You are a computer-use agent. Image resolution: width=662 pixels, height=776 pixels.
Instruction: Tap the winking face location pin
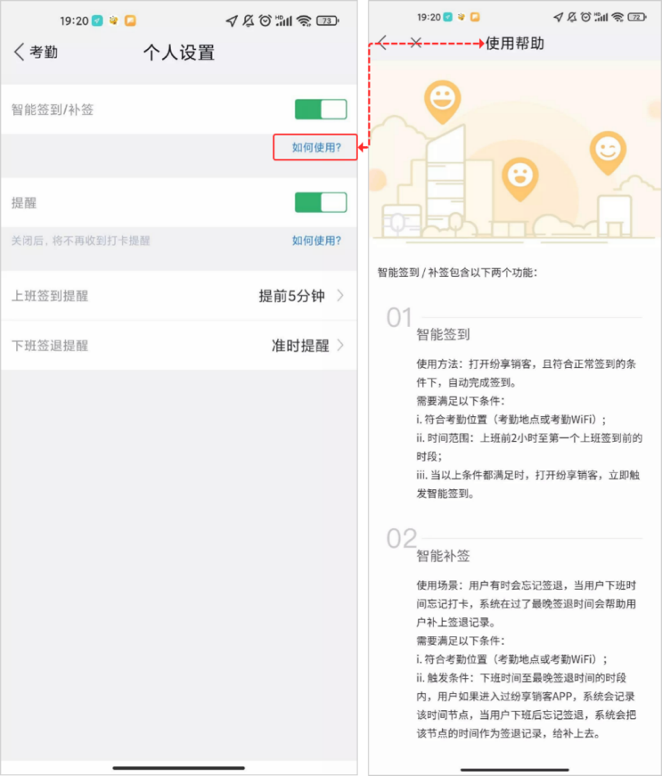(x=608, y=152)
